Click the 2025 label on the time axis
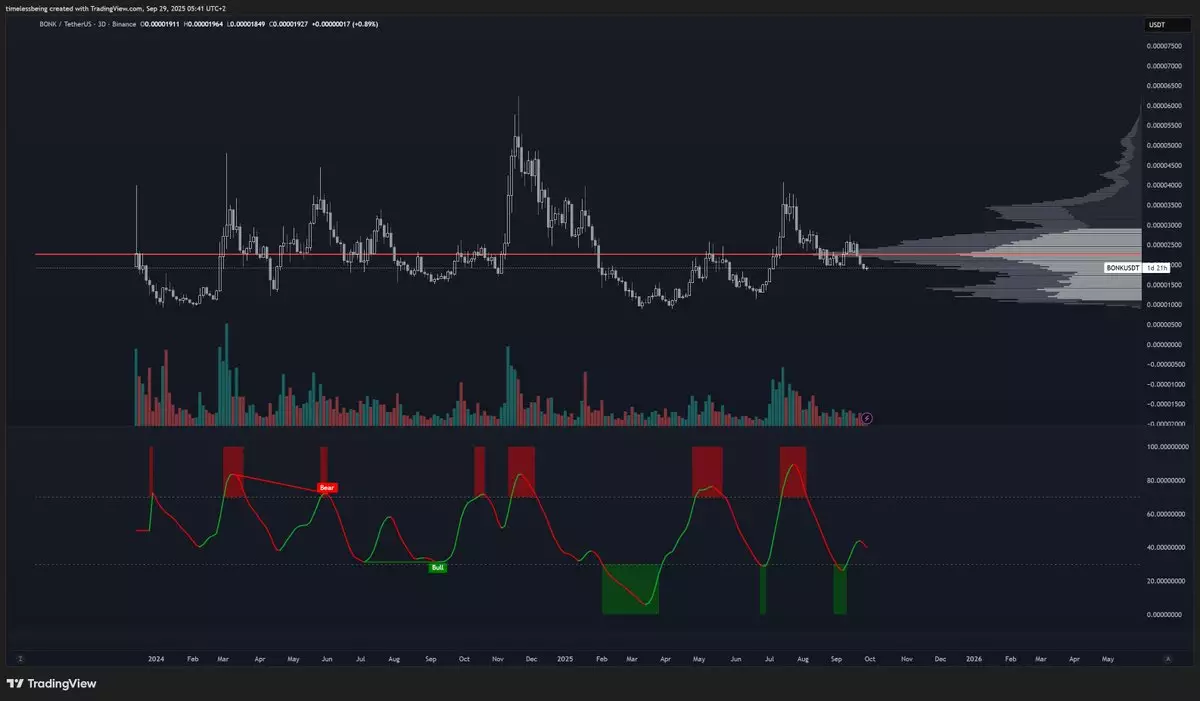Viewport: 1200px width, 701px height. click(x=565, y=660)
